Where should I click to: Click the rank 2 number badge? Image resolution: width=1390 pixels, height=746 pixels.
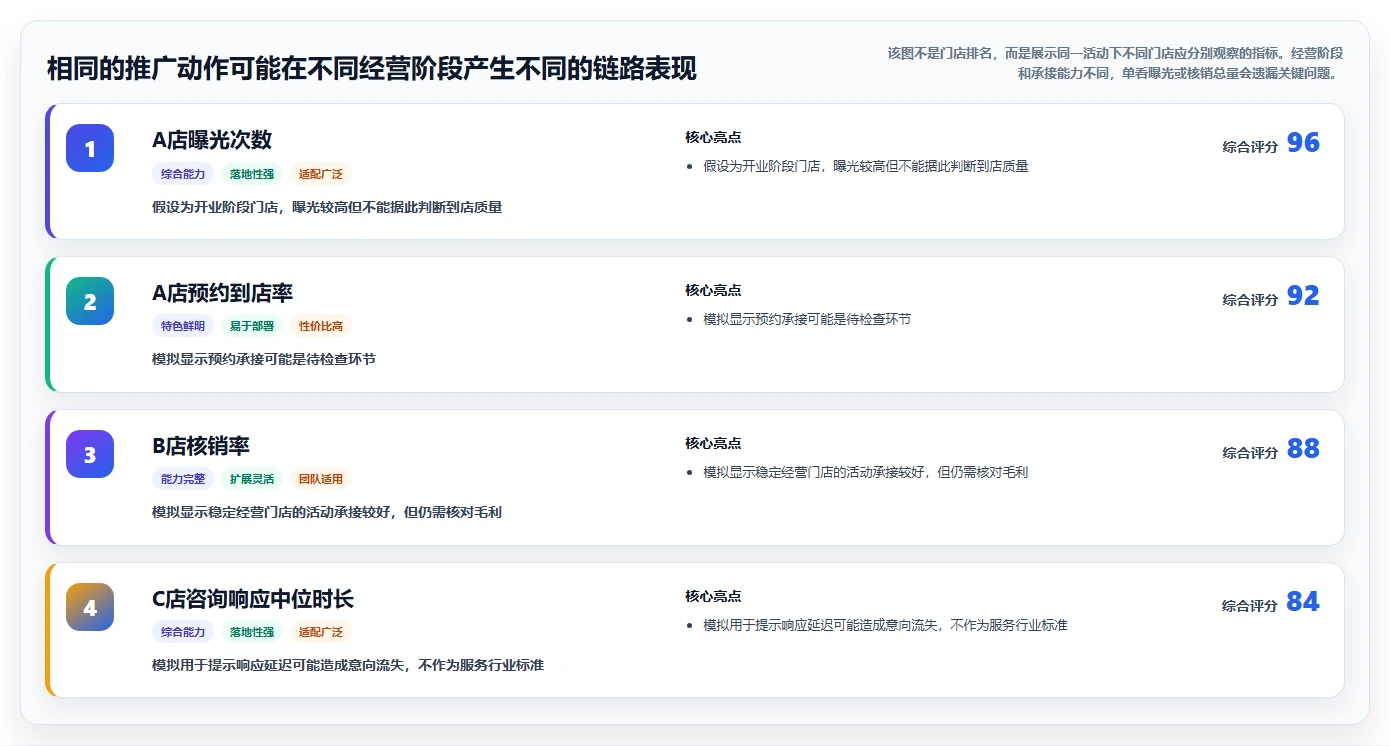(90, 301)
